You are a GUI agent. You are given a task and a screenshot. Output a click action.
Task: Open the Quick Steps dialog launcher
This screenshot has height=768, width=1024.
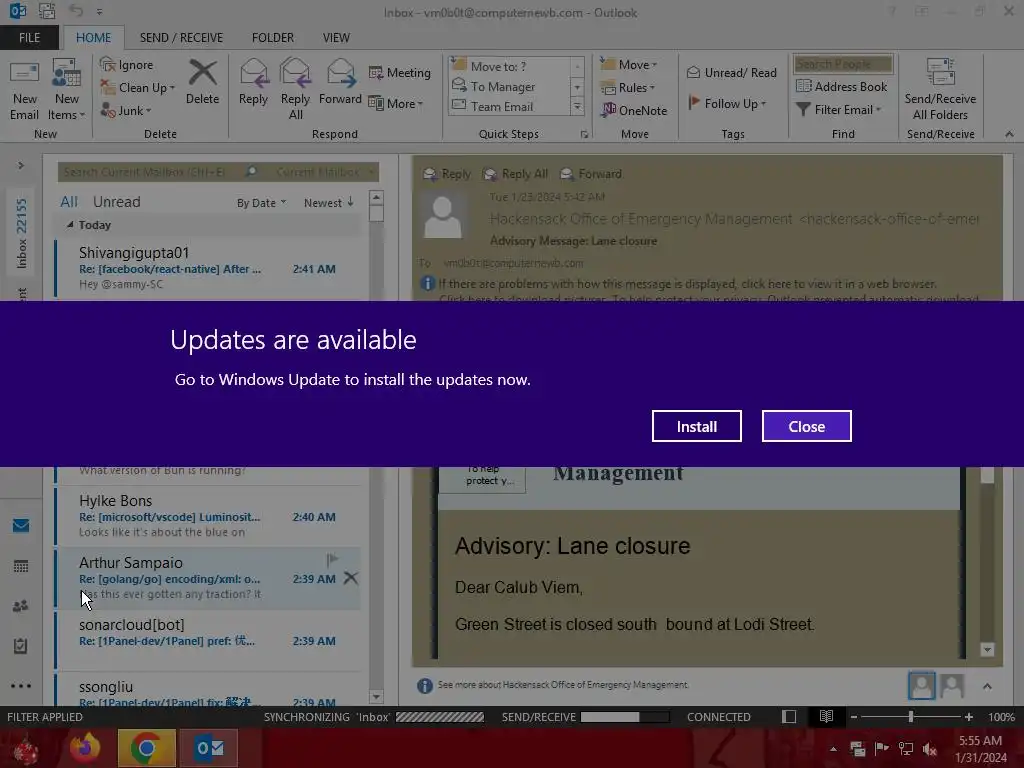point(584,135)
